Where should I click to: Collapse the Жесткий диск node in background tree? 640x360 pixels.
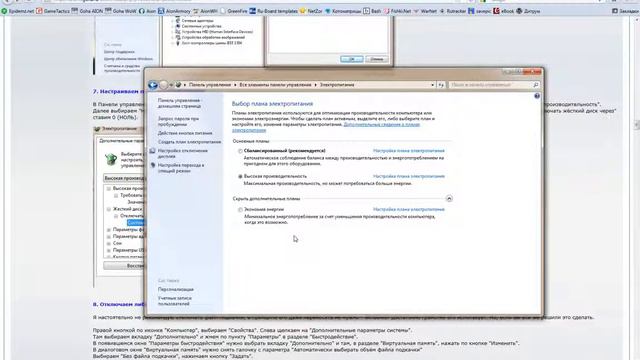109,209
